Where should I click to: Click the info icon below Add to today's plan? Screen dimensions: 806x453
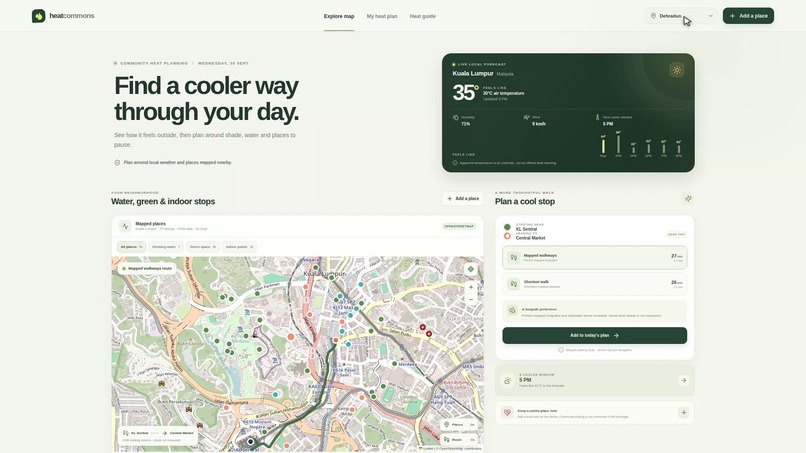click(x=561, y=350)
